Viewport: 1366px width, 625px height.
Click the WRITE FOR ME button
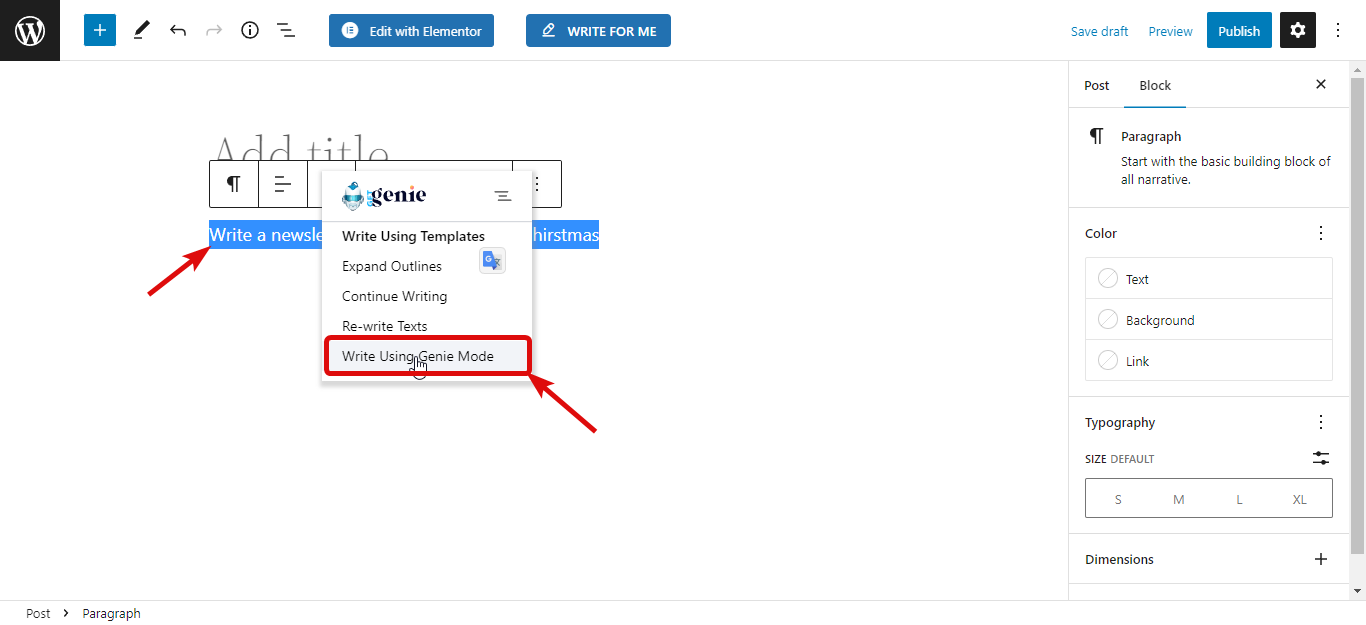pyautogui.click(x=598, y=31)
